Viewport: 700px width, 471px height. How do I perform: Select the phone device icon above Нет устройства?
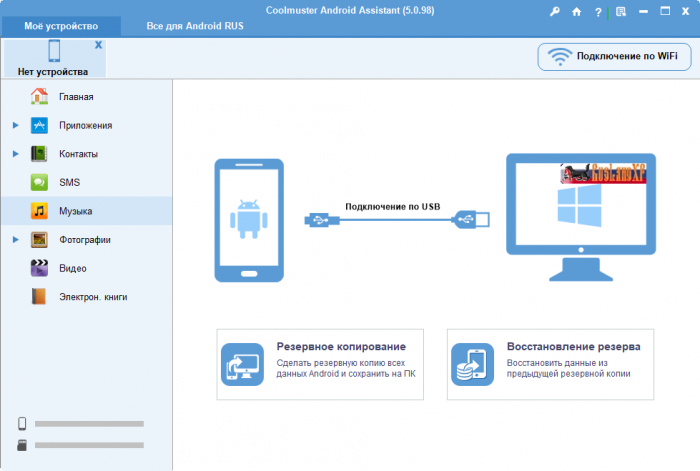pos(54,51)
